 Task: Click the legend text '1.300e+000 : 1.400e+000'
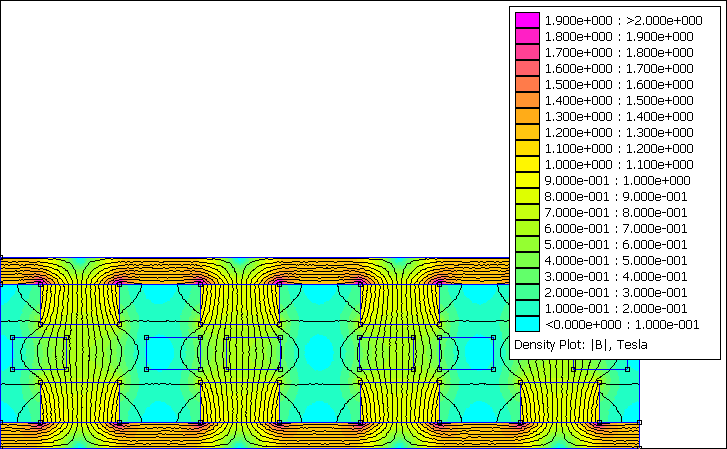[619, 116]
